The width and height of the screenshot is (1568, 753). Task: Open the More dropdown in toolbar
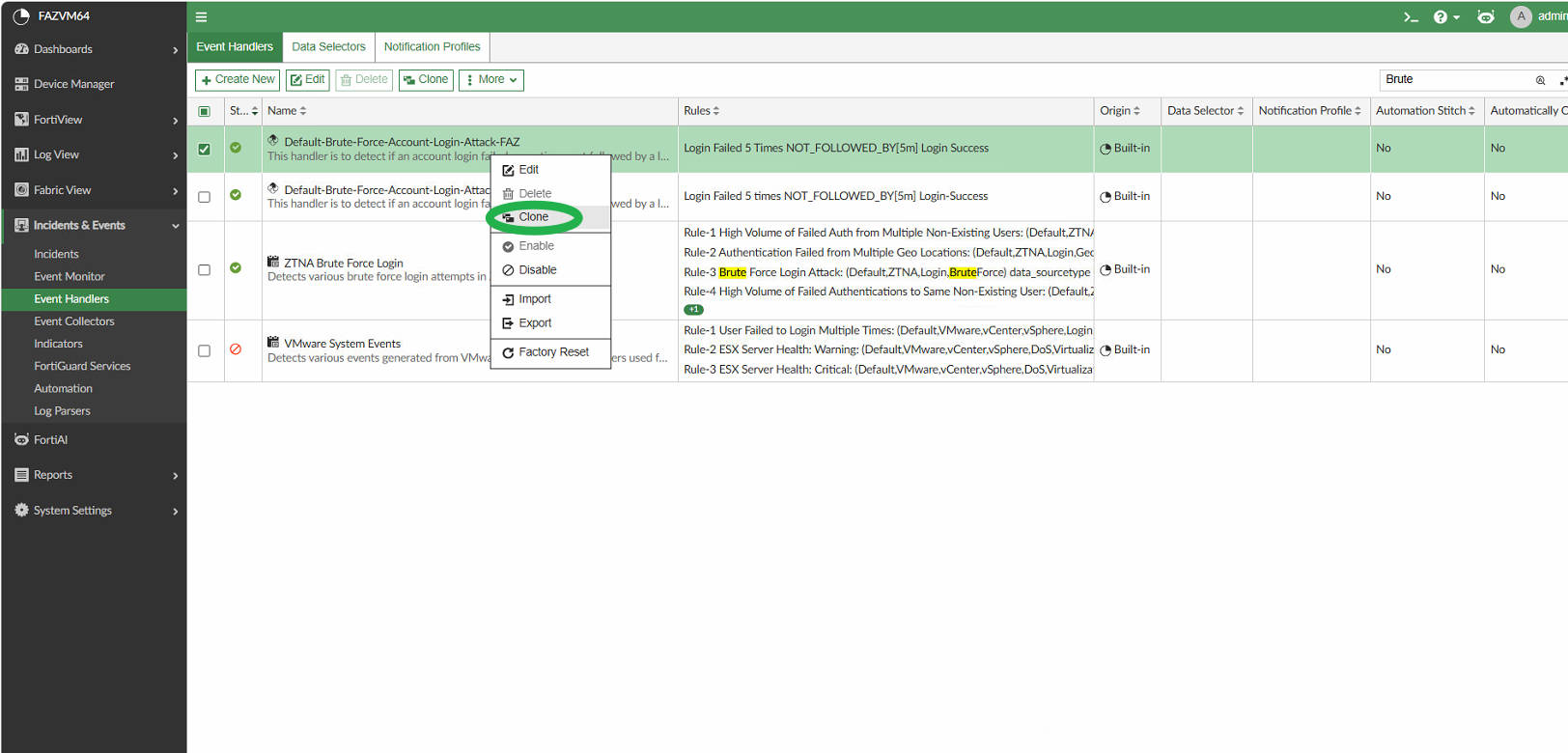click(491, 80)
